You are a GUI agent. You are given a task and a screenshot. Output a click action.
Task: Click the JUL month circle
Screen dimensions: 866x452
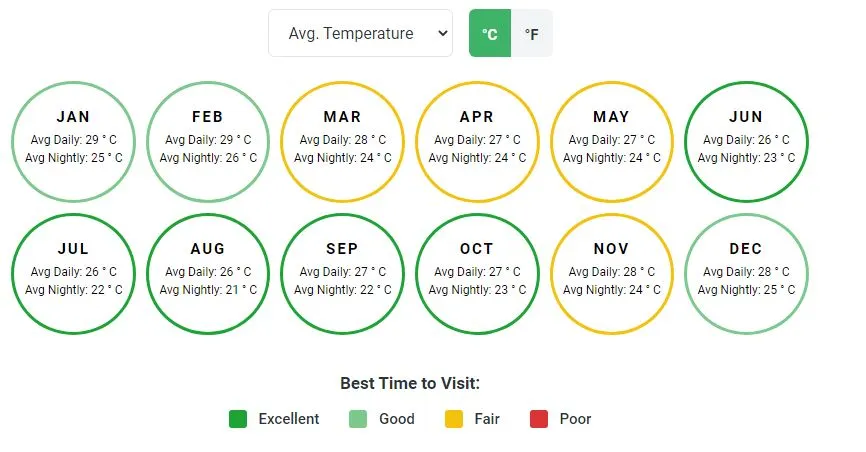(x=73, y=274)
